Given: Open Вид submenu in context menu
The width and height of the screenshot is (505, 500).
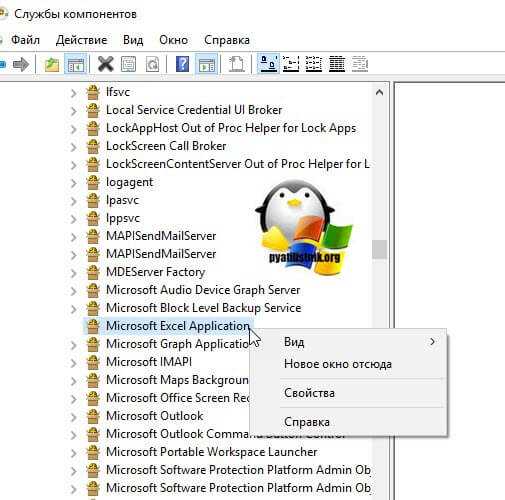Looking at the screenshot, I should tap(348, 342).
